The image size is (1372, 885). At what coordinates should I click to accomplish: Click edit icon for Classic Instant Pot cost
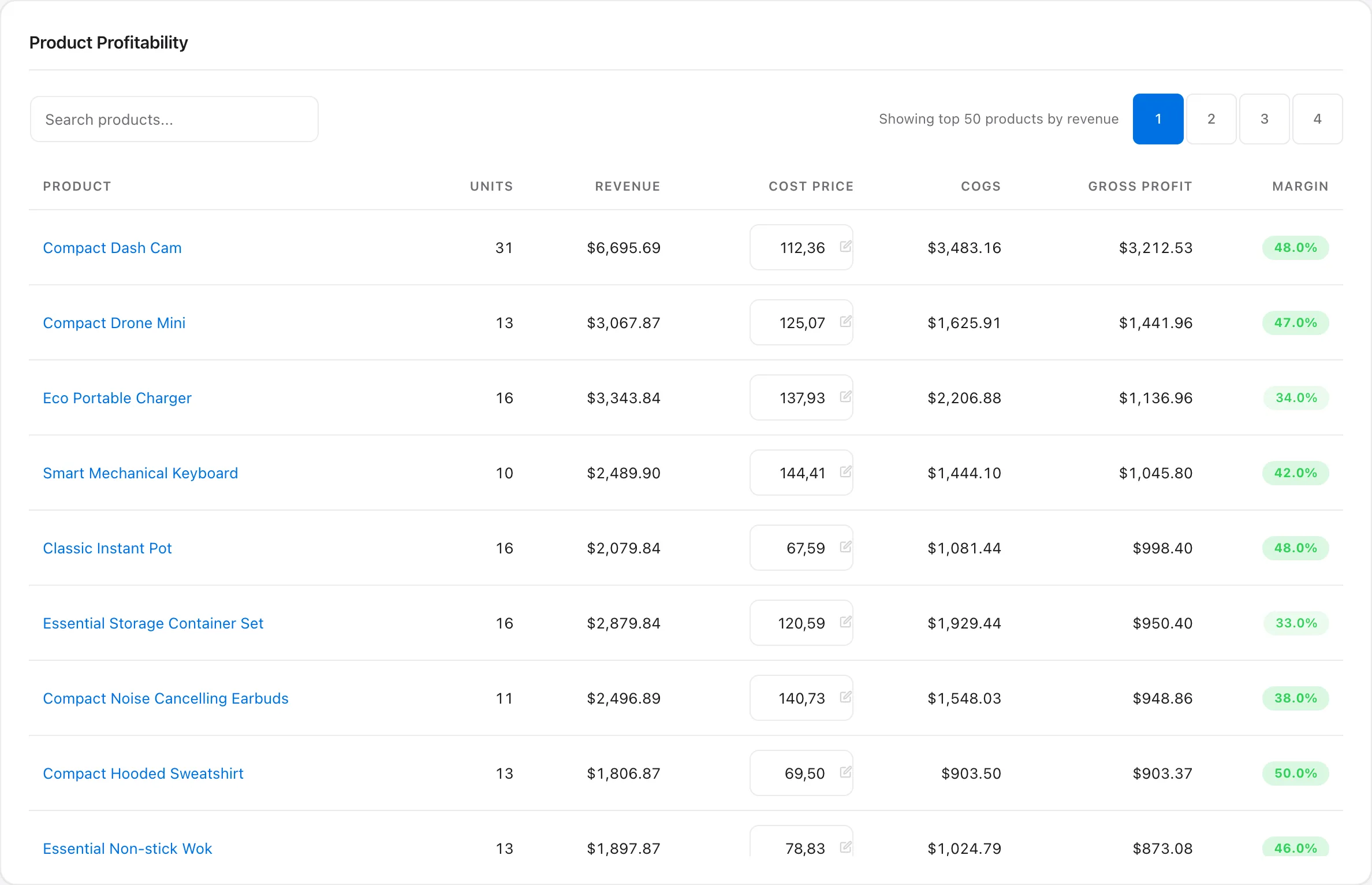pos(845,547)
